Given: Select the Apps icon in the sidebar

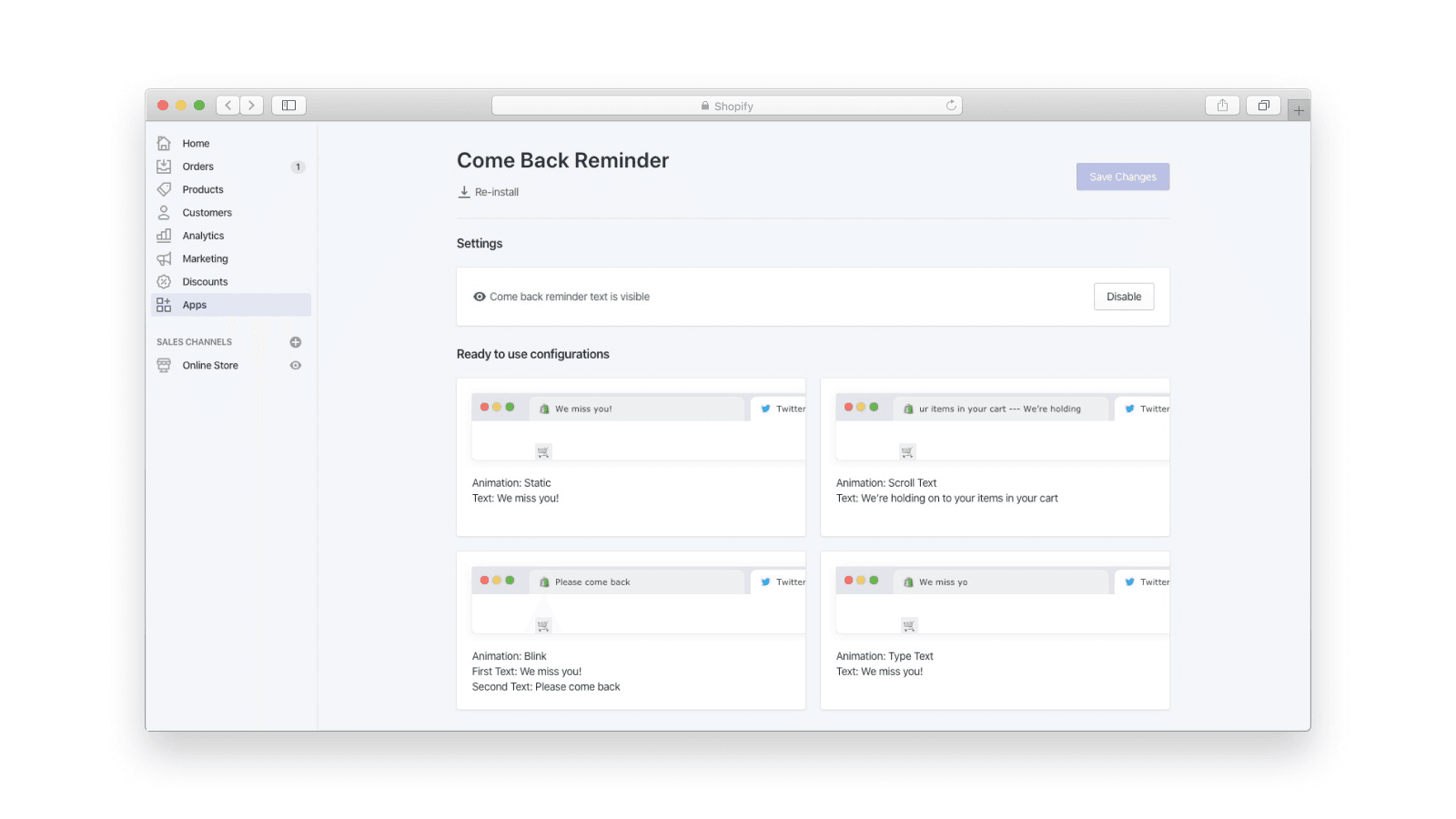Looking at the screenshot, I should pyautogui.click(x=164, y=305).
